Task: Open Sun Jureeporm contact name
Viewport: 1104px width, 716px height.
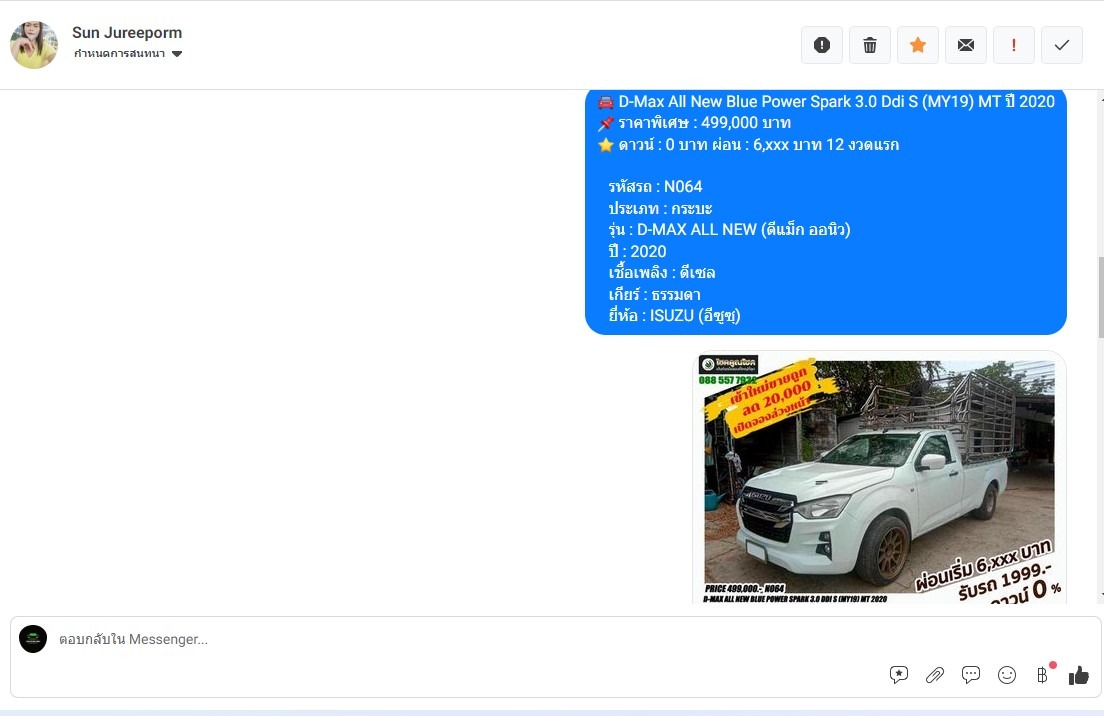Action: click(127, 32)
